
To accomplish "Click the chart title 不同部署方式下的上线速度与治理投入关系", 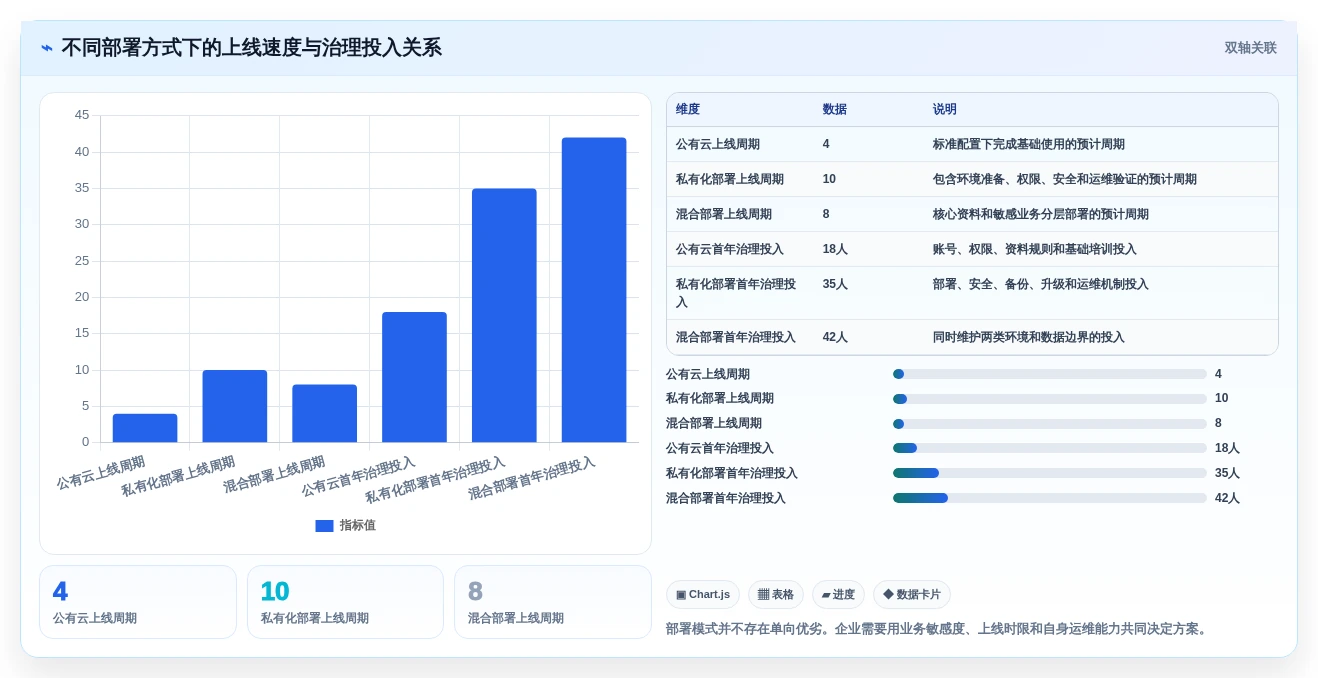I will pyautogui.click(x=251, y=48).
